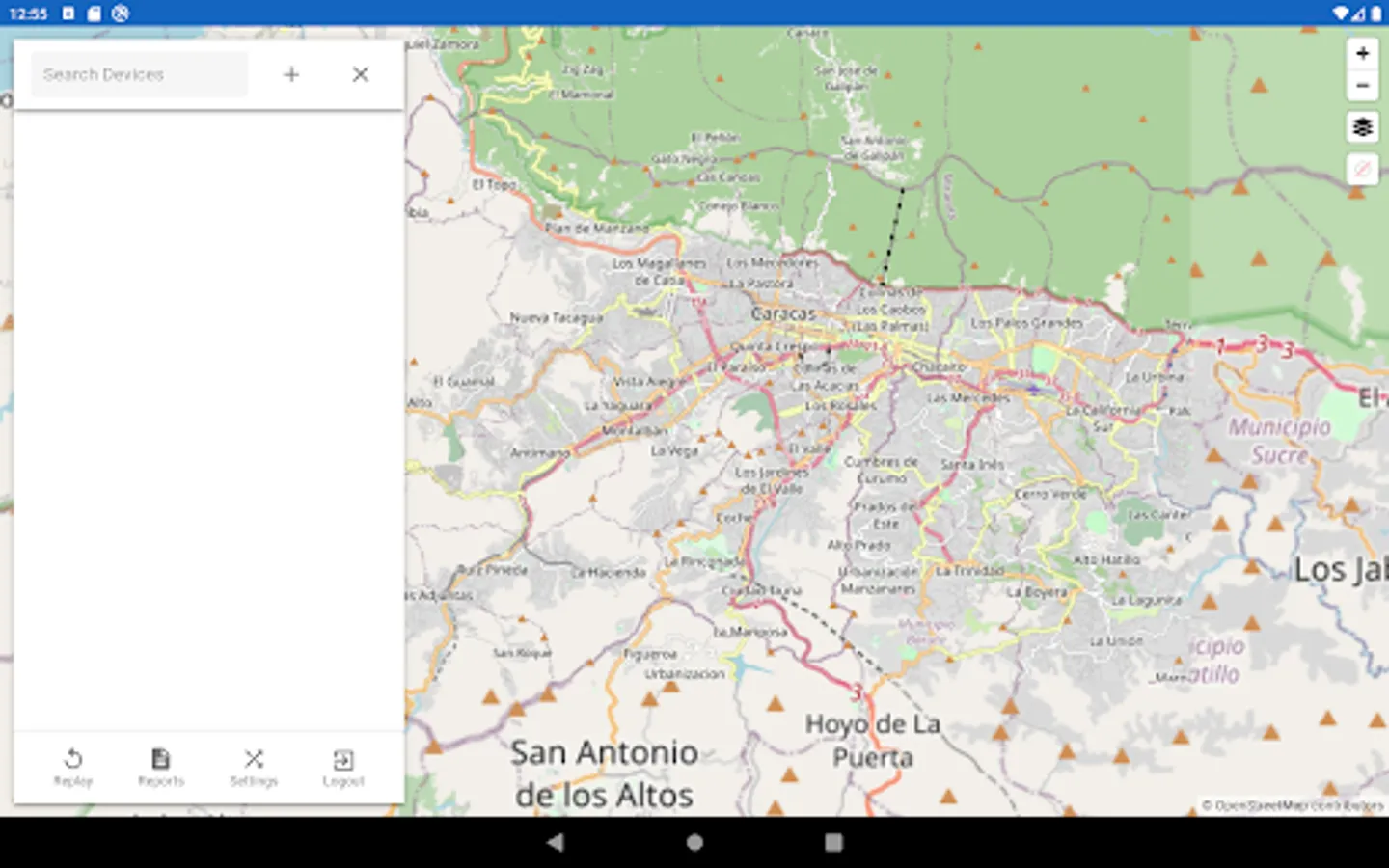Zoom in on the map
This screenshot has height=868, width=1389.
pyautogui.click(x=1362, y=53)
